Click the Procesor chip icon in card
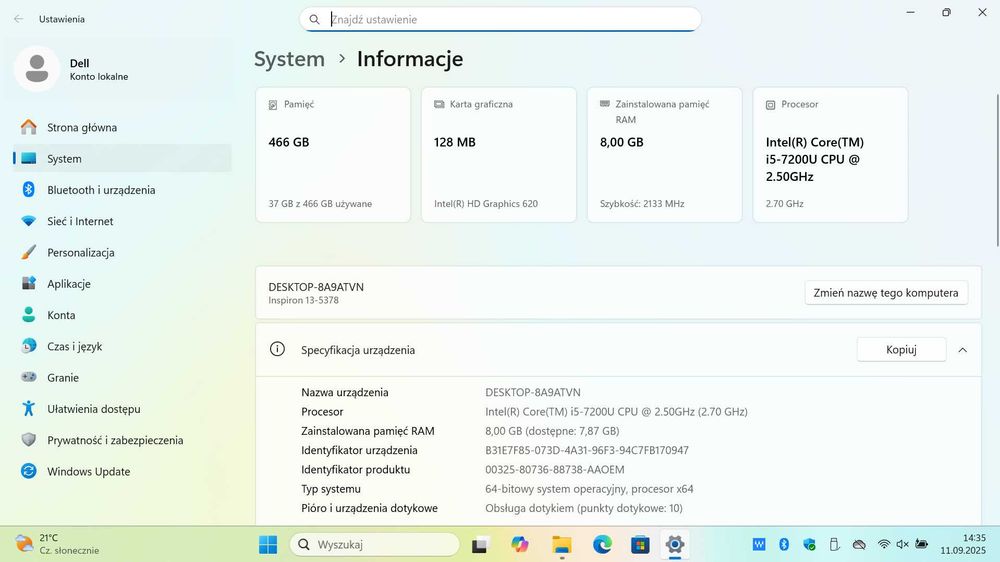 click(770, 105)
